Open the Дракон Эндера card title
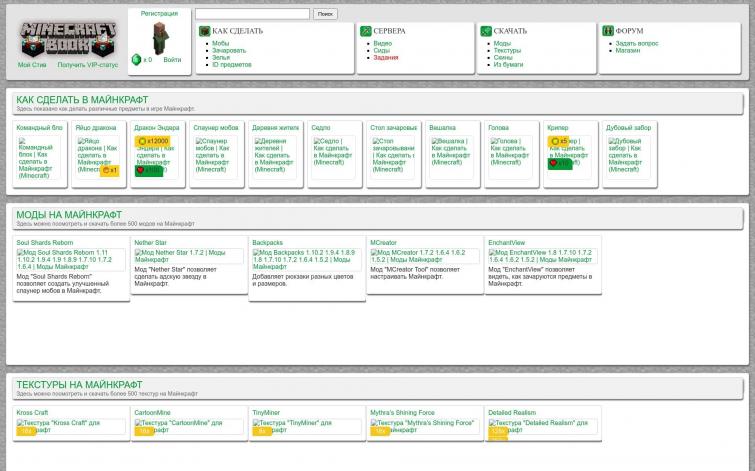 coord(156,128)
